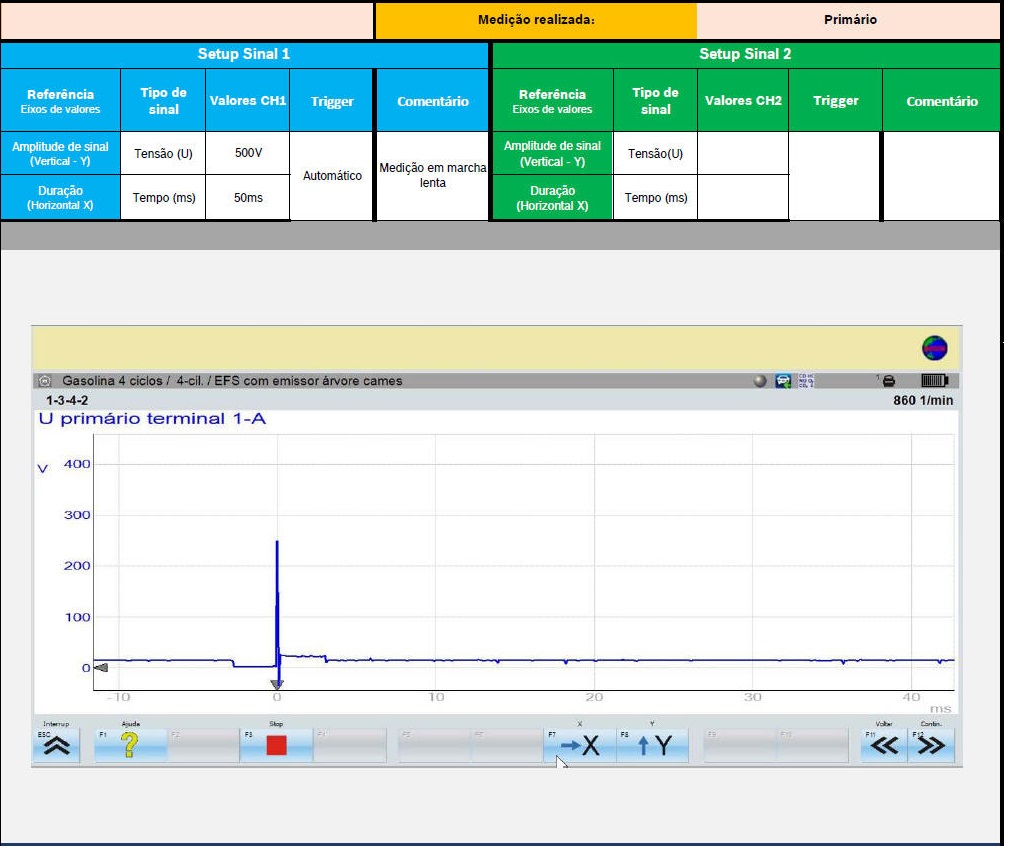Click the Automático trigger cell

coord(332,175)
